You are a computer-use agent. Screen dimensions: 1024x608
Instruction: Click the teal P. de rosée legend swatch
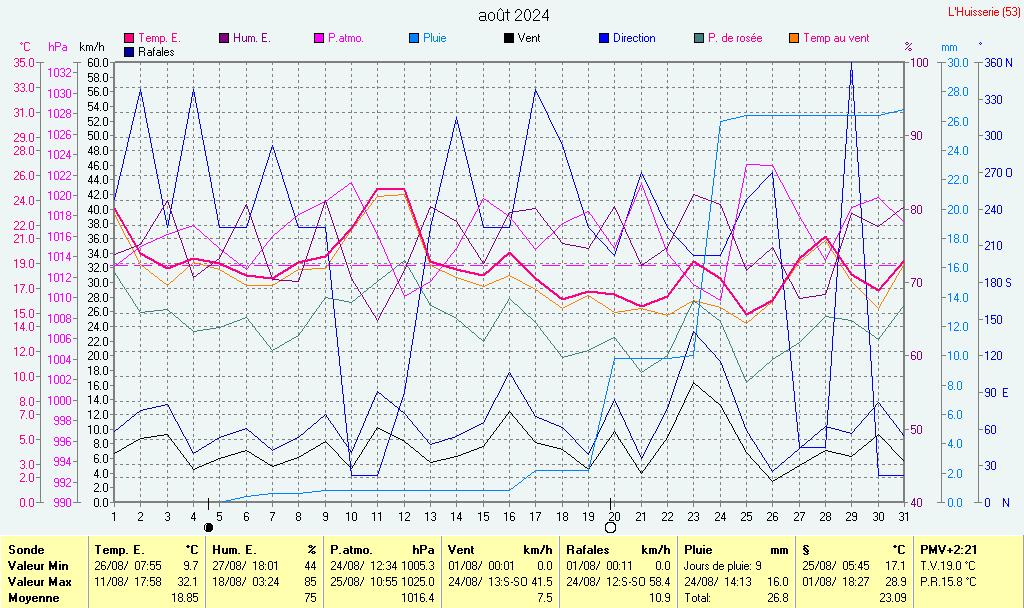pyautogui.click(x=699, y=39)
